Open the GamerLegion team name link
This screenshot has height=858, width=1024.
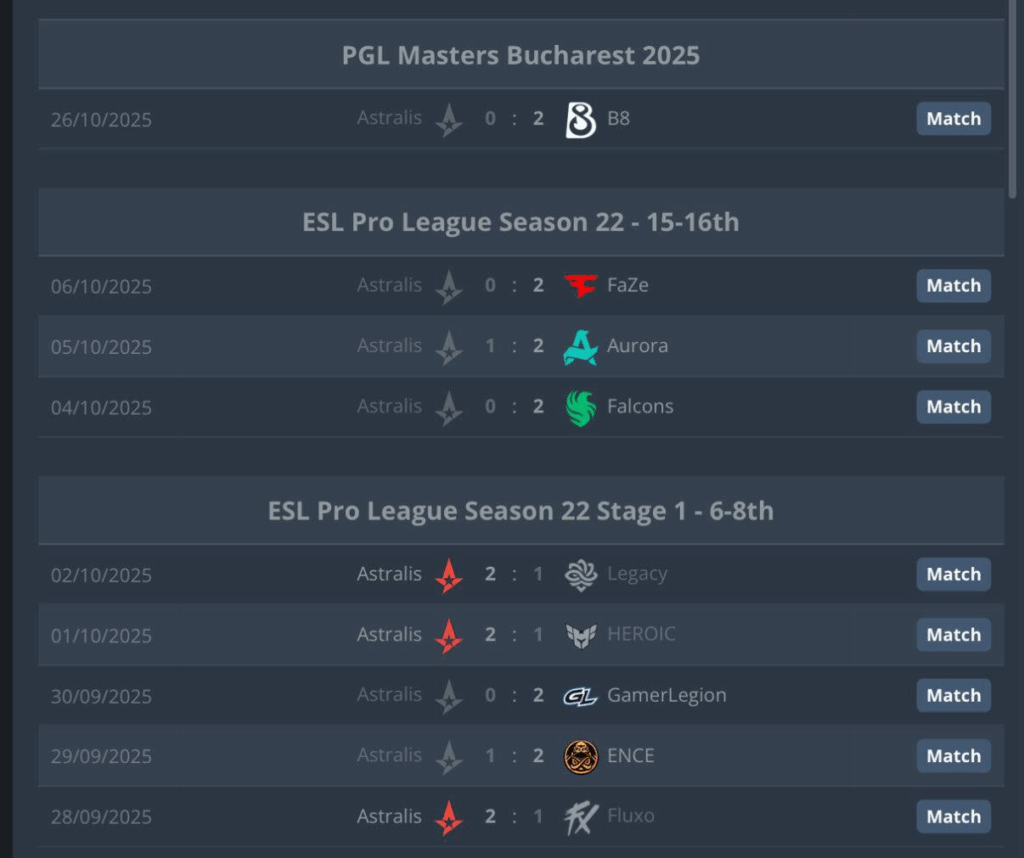click(x=666, y=695)
